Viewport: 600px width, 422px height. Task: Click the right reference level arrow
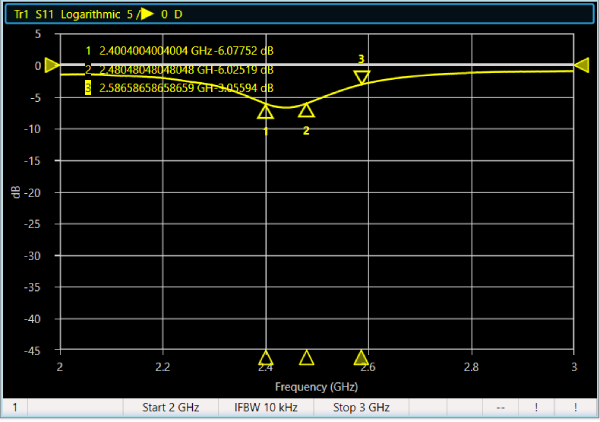(581, 65)
